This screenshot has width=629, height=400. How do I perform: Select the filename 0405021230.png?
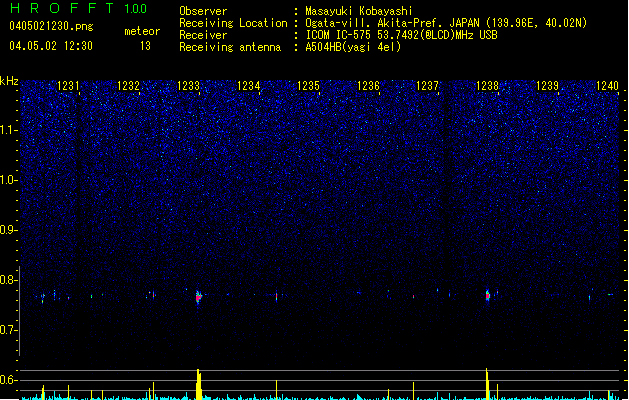tap(51, 26)
